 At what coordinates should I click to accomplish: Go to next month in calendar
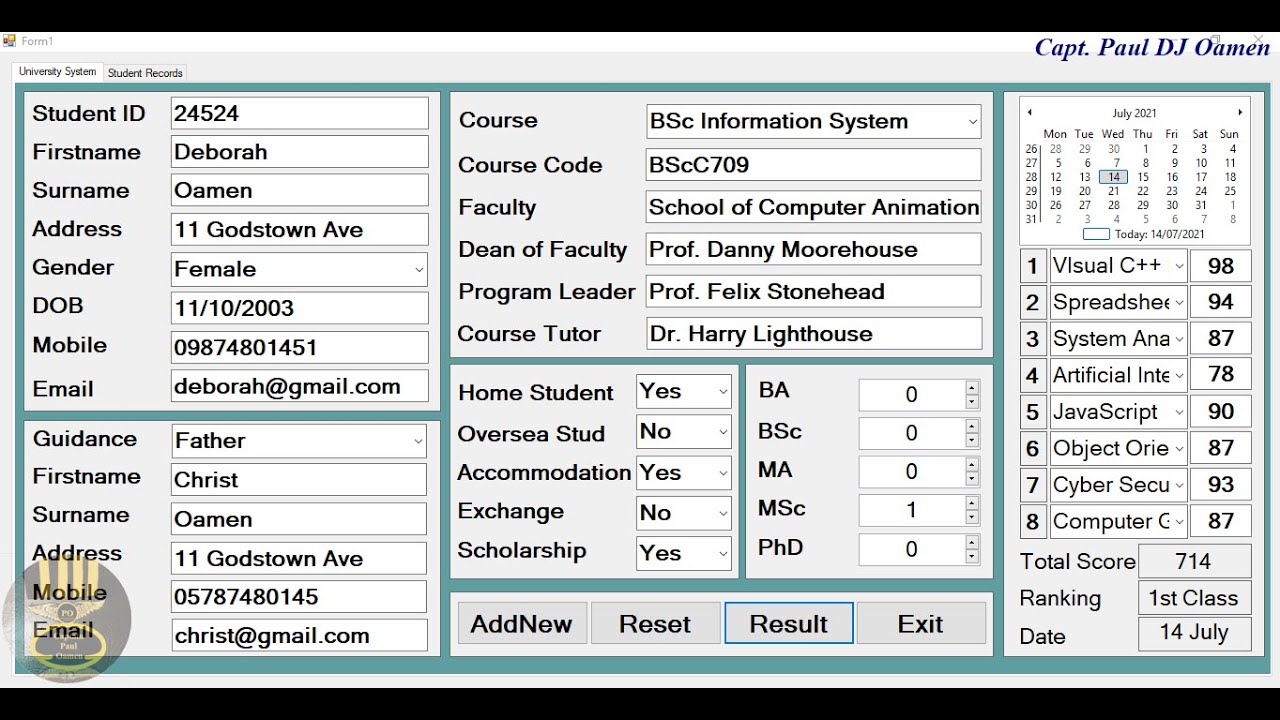coord(1240,113)
